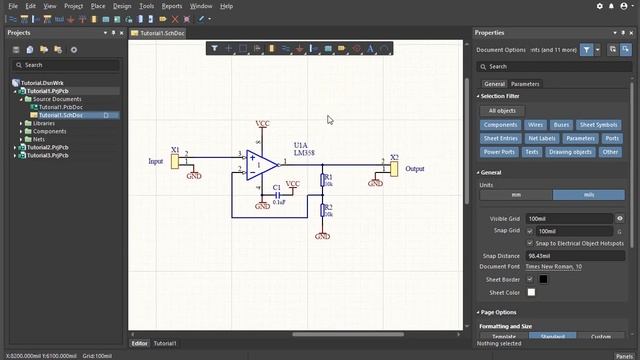The height and width of the screenshot is (360, 640).
Task: Open the settings gear in the title bar
Action: (600, 6)
